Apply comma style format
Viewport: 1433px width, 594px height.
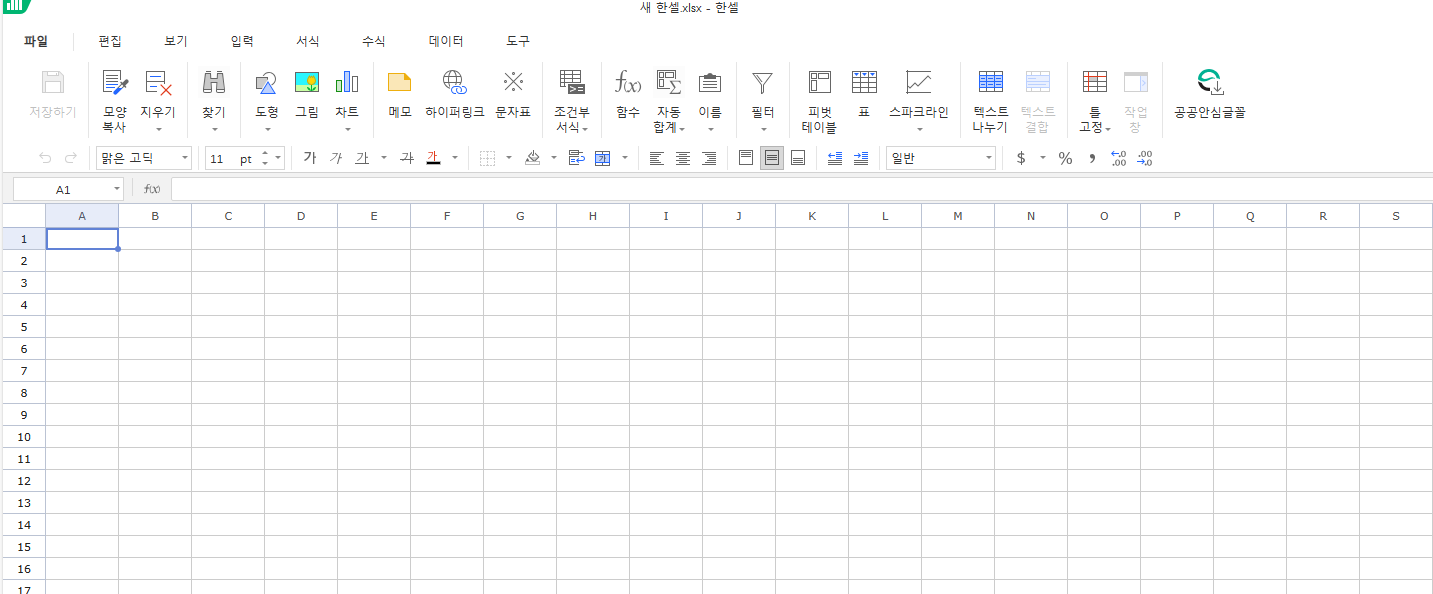tap(1092, 158)
